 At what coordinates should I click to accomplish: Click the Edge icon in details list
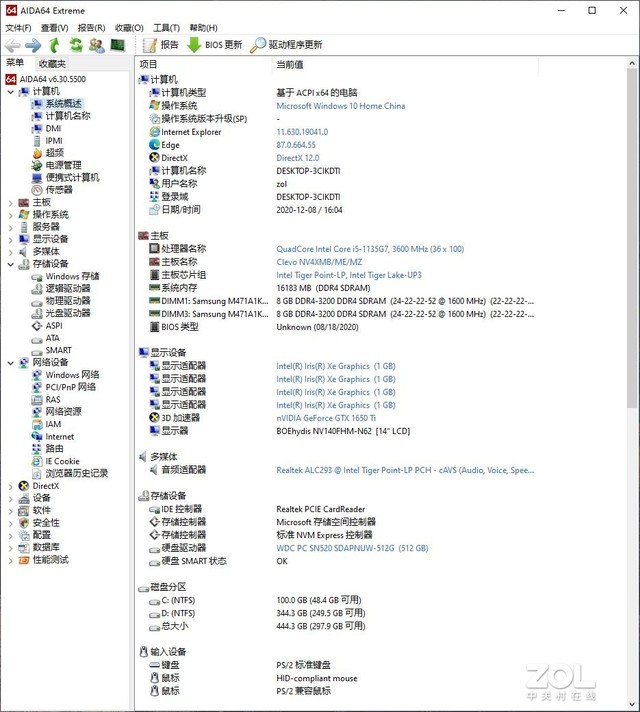point(154,145)
